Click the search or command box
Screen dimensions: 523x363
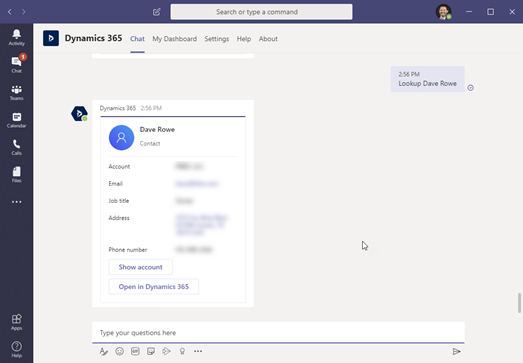pos(261,12)
